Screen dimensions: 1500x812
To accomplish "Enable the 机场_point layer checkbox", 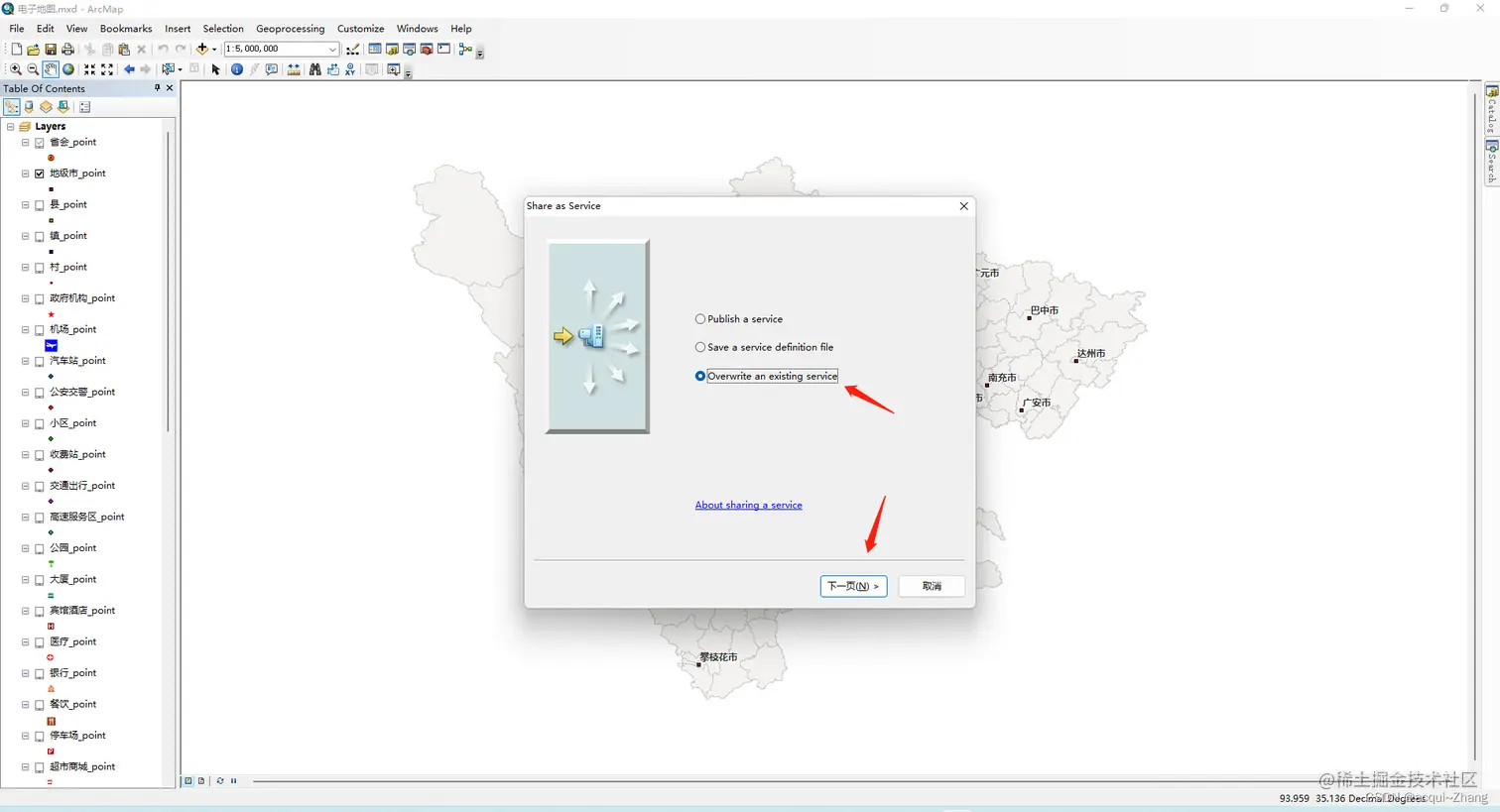I will pyautogui.click(x=40, y=330).
